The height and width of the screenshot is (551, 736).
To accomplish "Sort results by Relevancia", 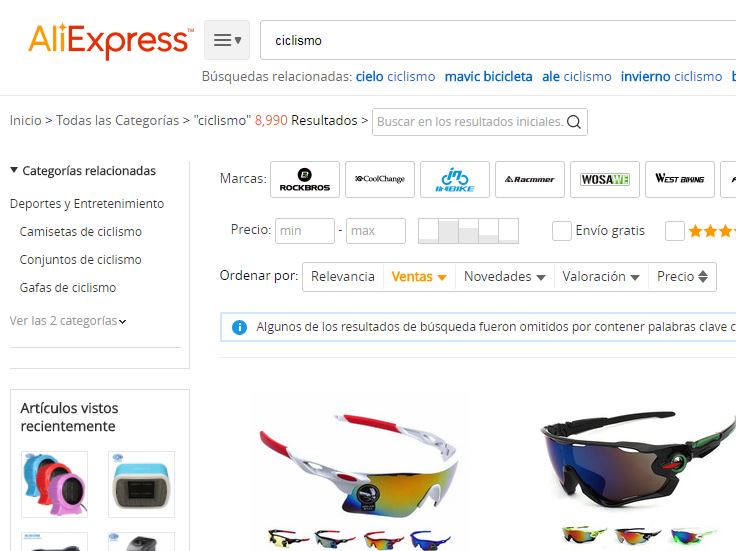I will point(343,276).
